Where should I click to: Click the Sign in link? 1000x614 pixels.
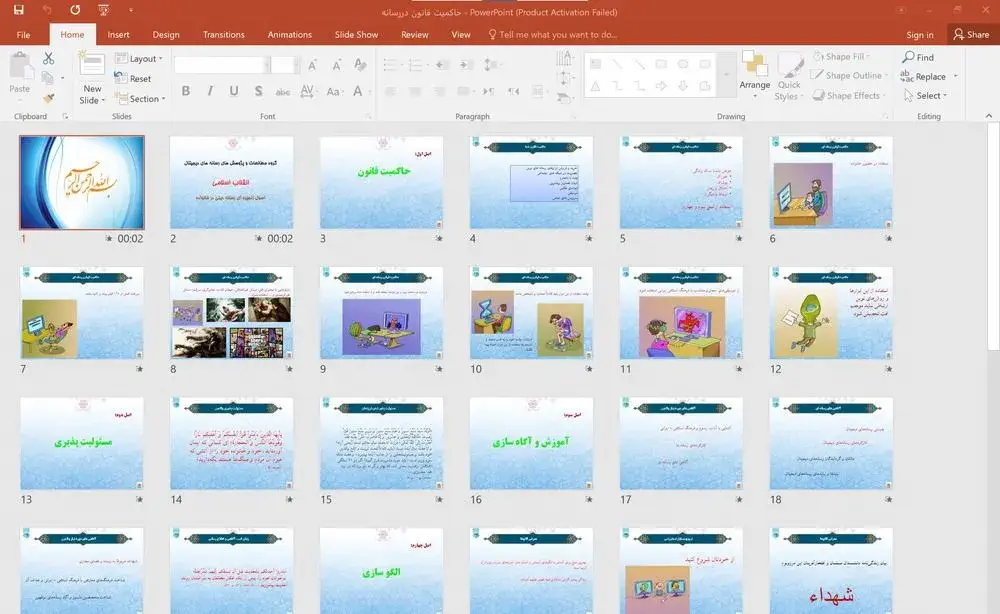coord(919,35)
